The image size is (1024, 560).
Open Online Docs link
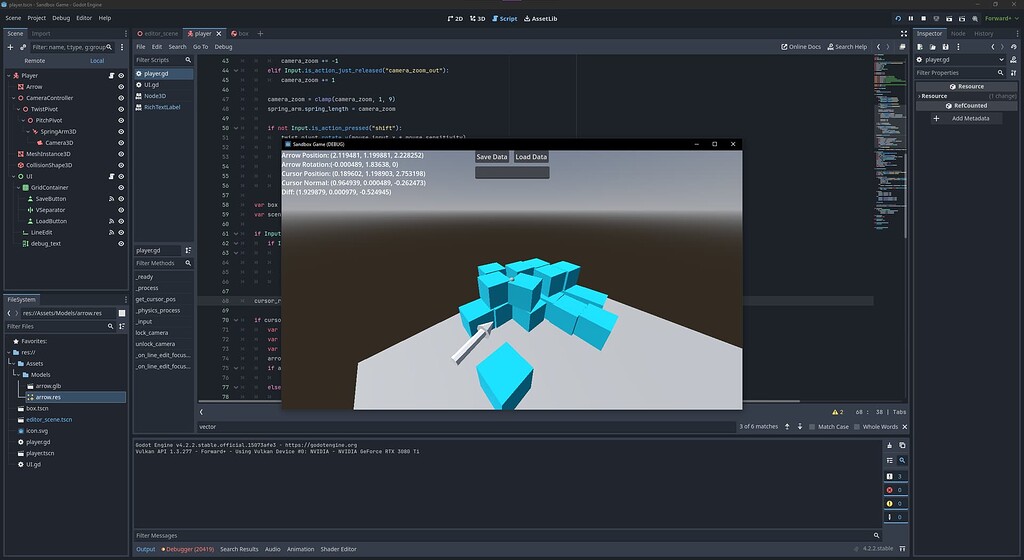point(801,47)
